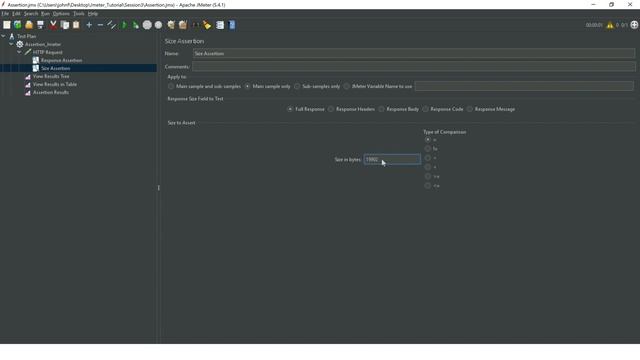
Task: Start the test with the green play icon
Action: click(x=124, y=25)
